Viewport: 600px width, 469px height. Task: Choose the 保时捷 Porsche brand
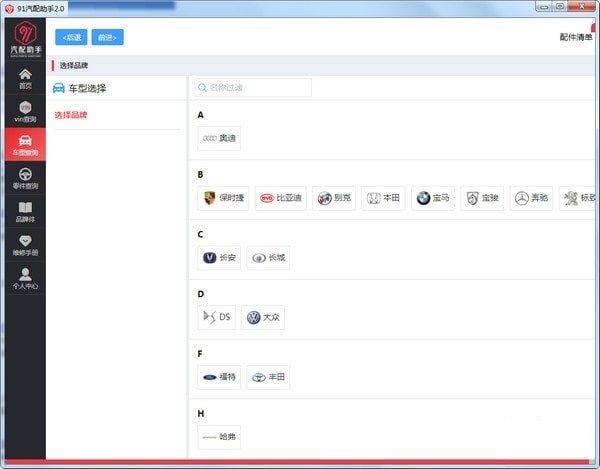(x=223, y=198)
